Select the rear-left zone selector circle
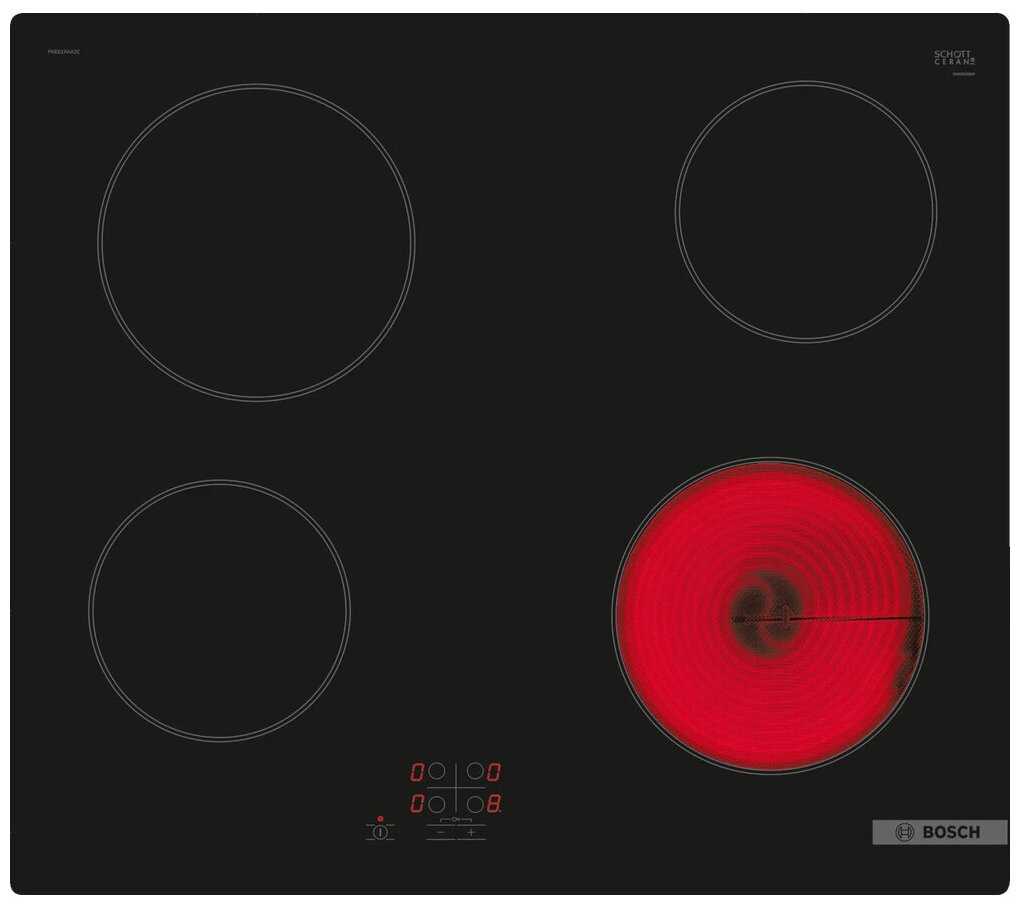1020x908 pixels. pyautogui.click(x=436, y=772)
